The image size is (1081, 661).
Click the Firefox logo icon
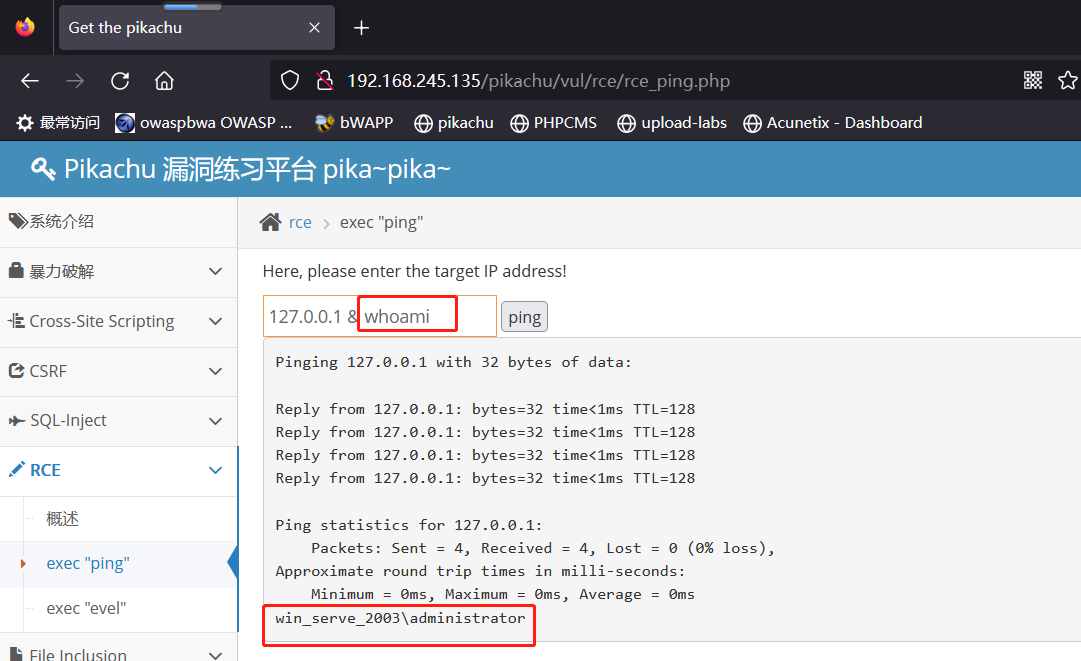tap(26, 28)
